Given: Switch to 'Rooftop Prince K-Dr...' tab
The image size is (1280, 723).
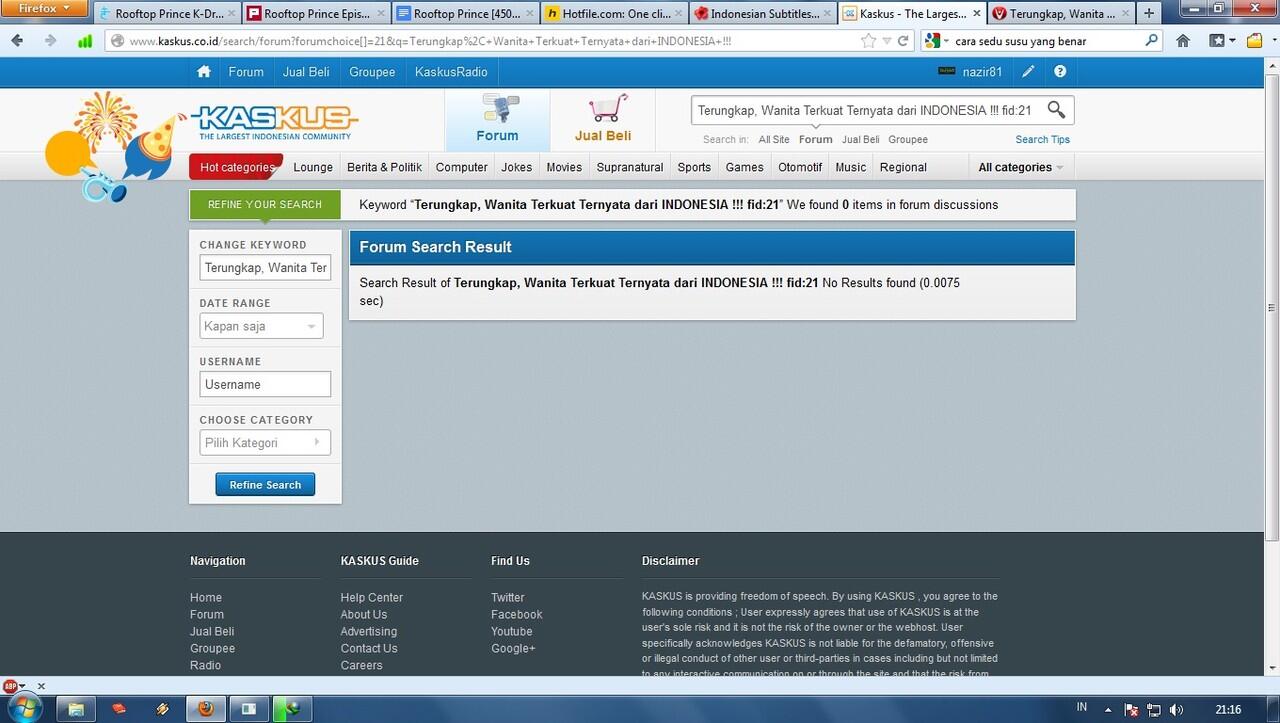Looking at the screenshot, I should point(167,14).
